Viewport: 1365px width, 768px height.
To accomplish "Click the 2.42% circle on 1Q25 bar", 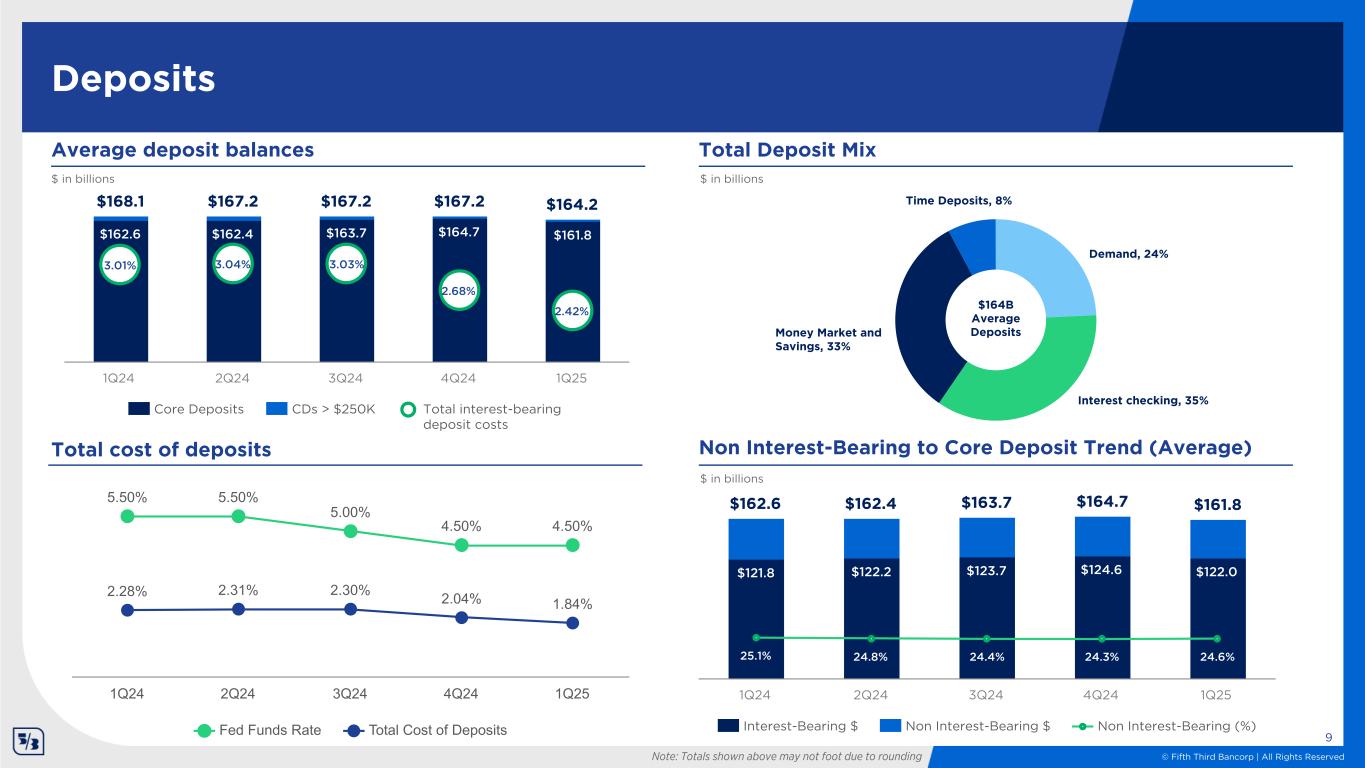I will click(x=572, y=311).
